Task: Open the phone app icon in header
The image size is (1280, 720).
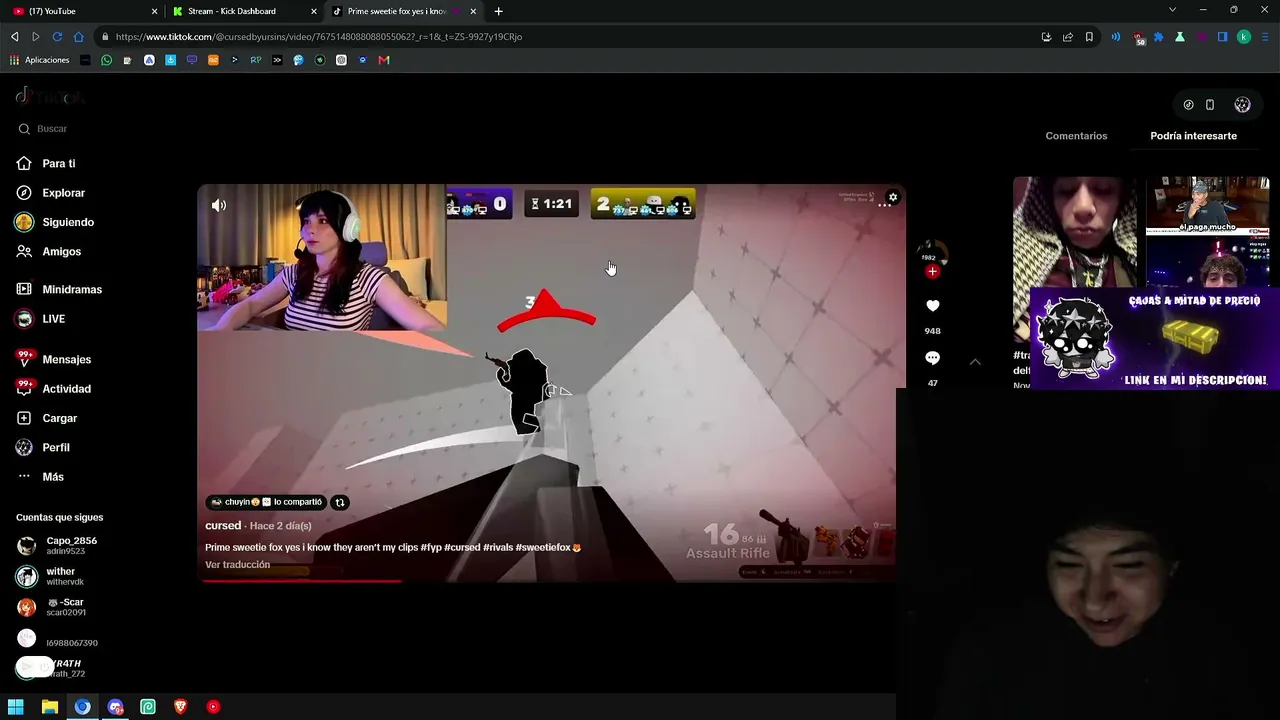Action: (x=1210, y=105)
